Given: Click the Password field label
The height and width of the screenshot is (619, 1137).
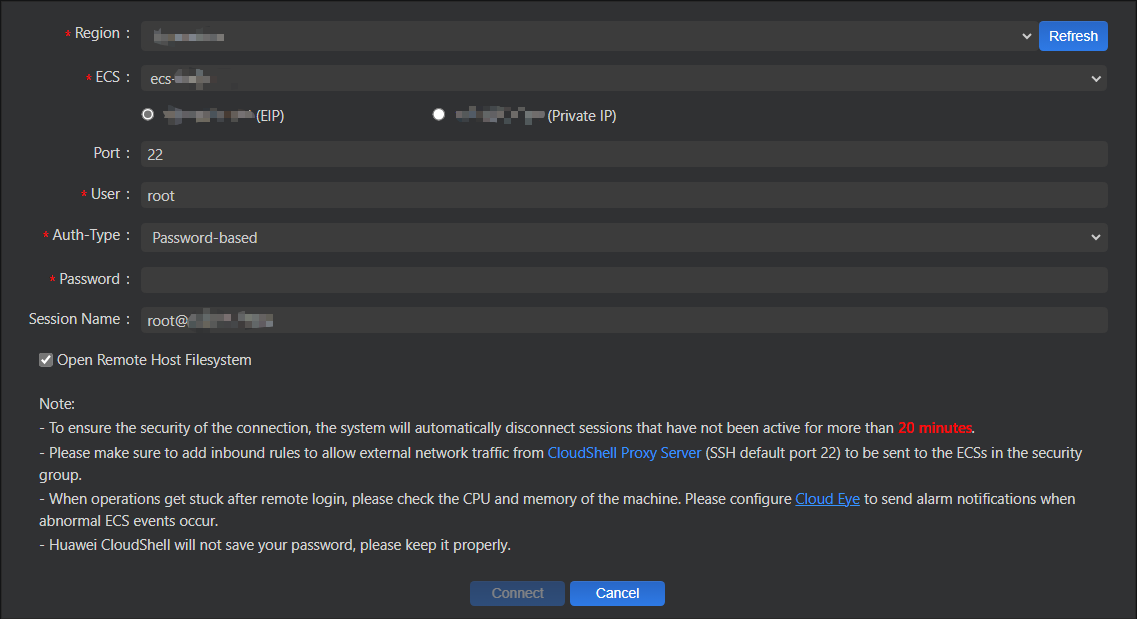Looking at the screenshot, I should (92, 279).
